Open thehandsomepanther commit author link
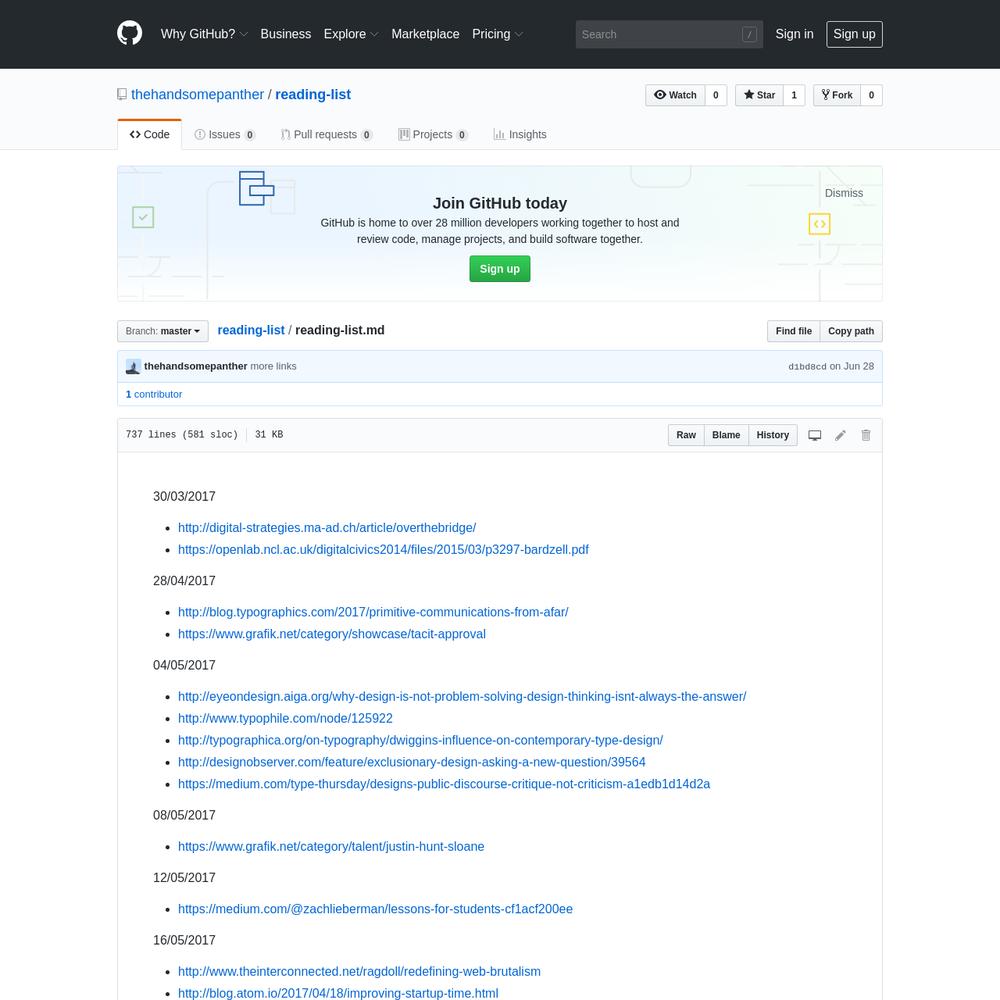This screenshot has width=1000, height=1000. (195, 366)
